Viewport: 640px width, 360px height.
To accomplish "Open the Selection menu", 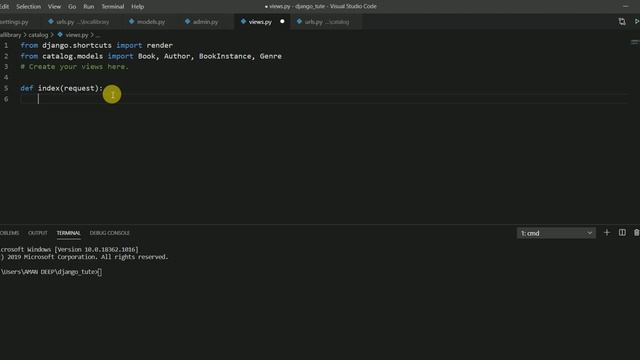I will [29, 7].
